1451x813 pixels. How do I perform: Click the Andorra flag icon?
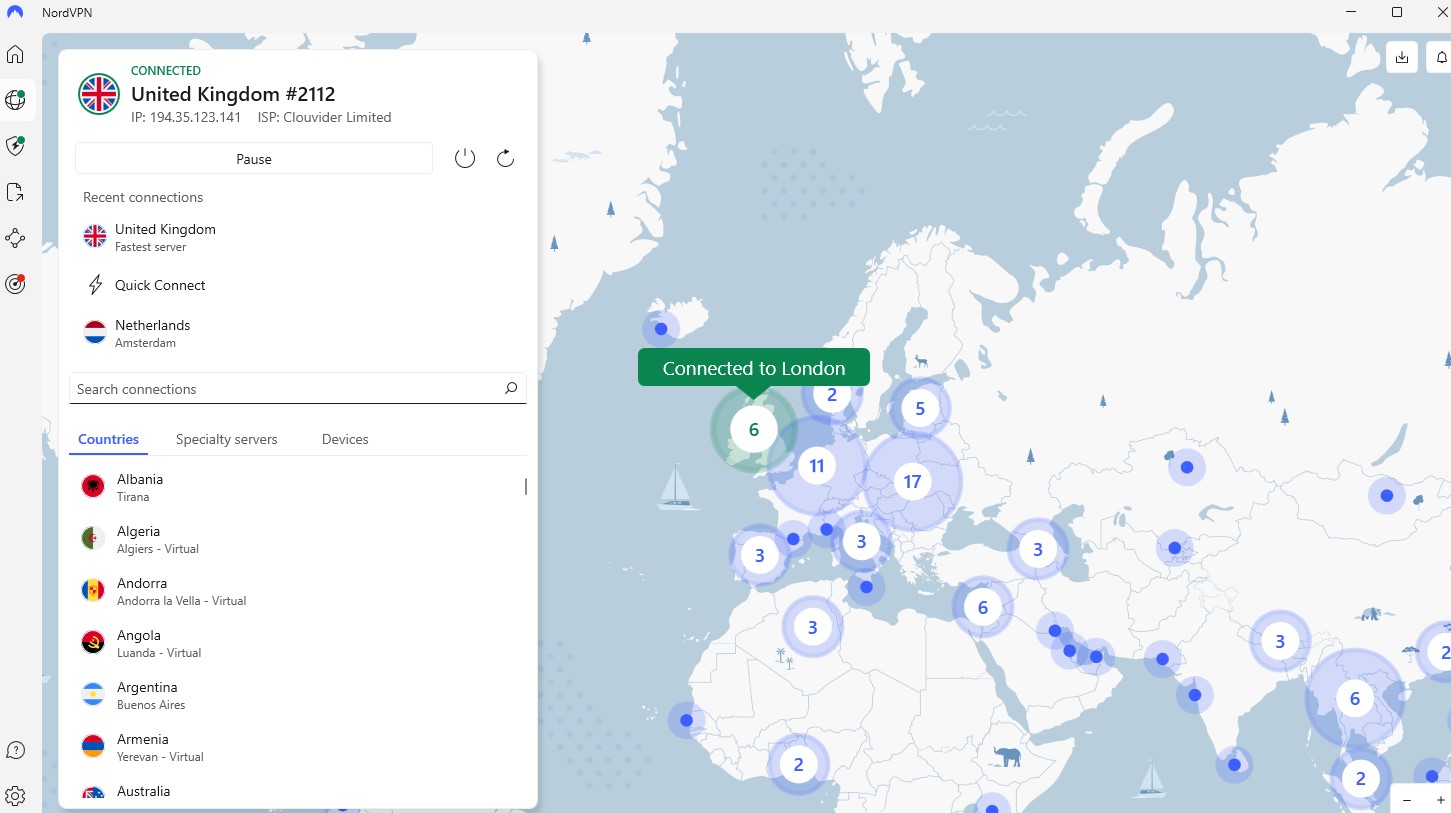[x=93, y=591]
